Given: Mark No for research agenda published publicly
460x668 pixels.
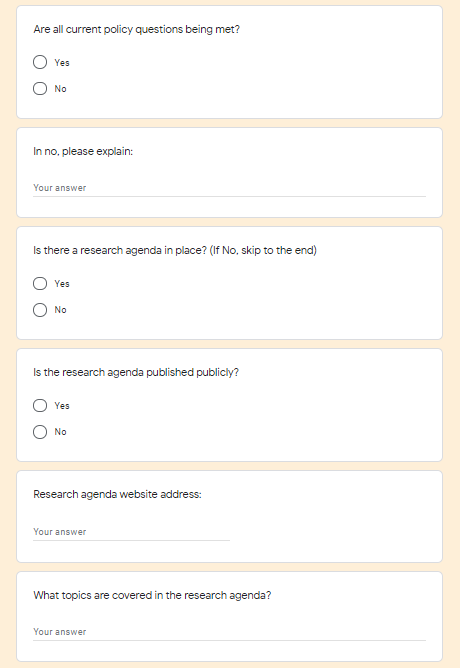Looking at the screenshot, I should tap(40, 432).
